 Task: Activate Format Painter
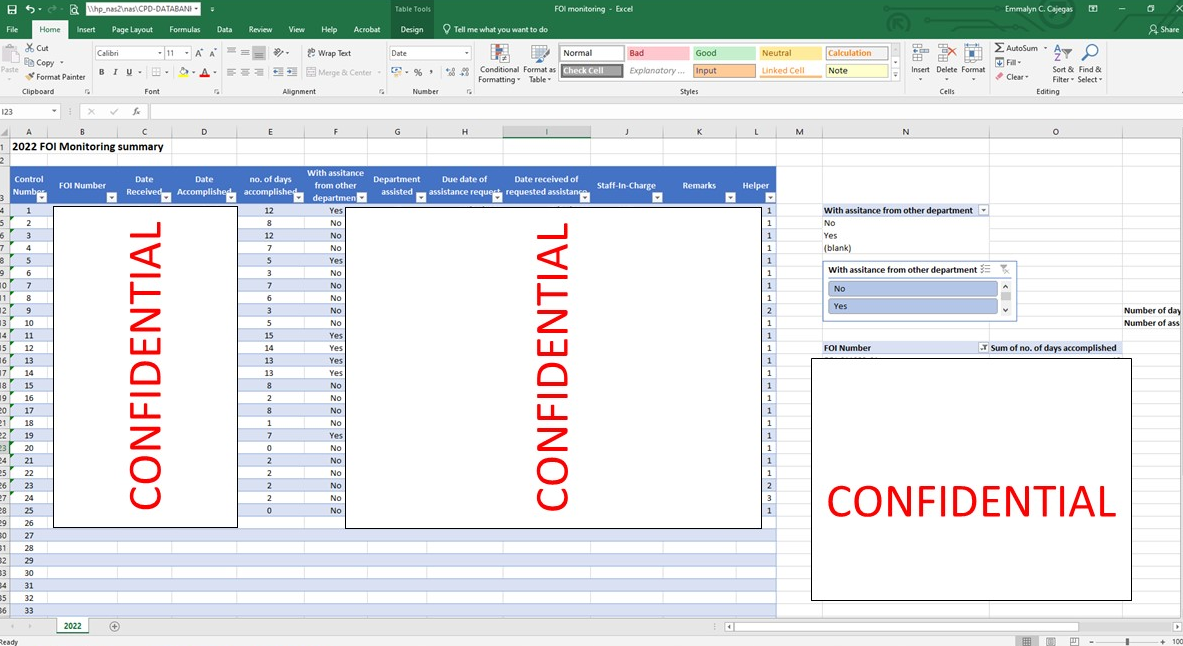(x=55, y=77)
